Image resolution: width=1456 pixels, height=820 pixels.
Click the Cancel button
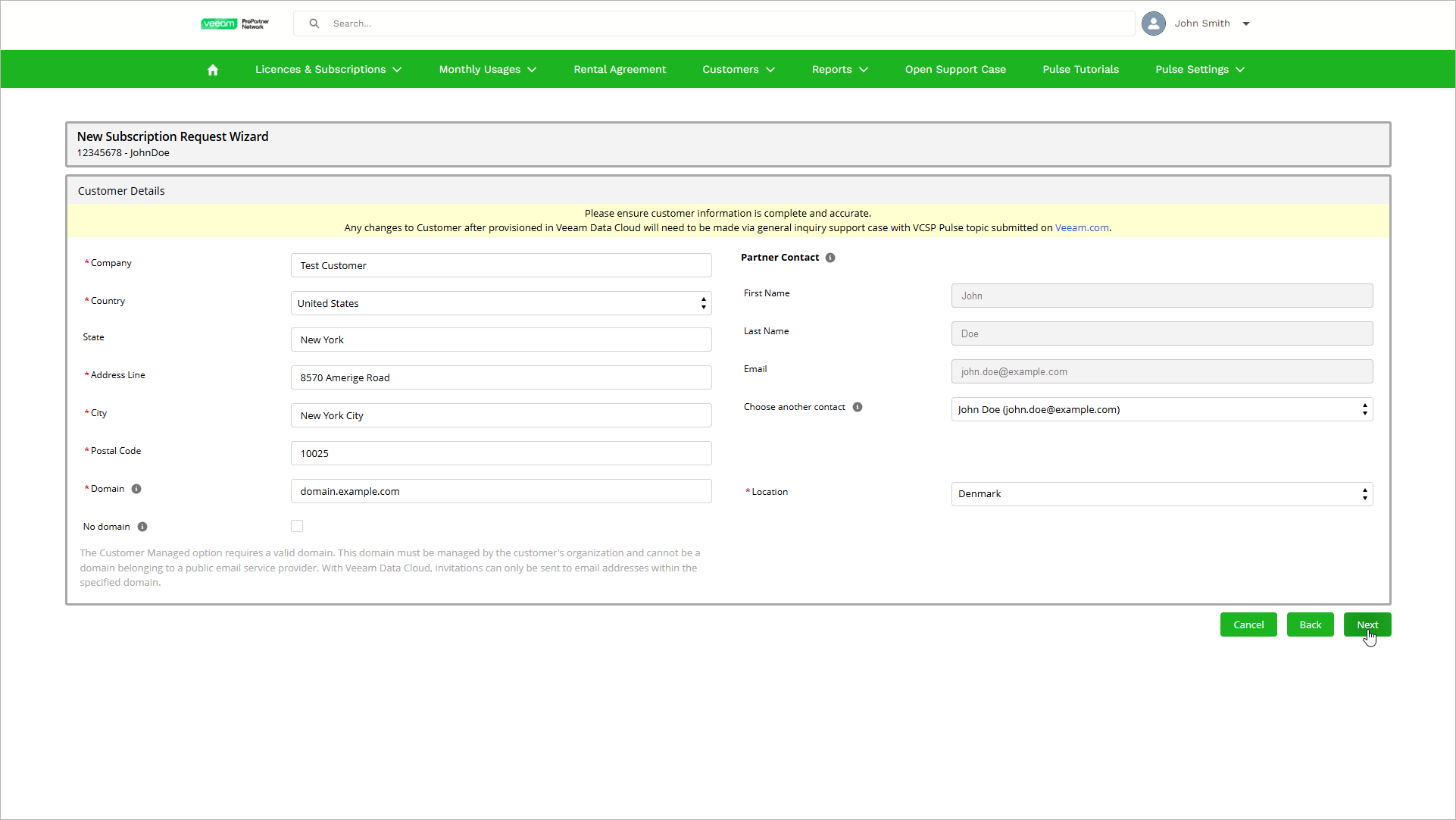pyautogui.click(x=1248, y=624)
